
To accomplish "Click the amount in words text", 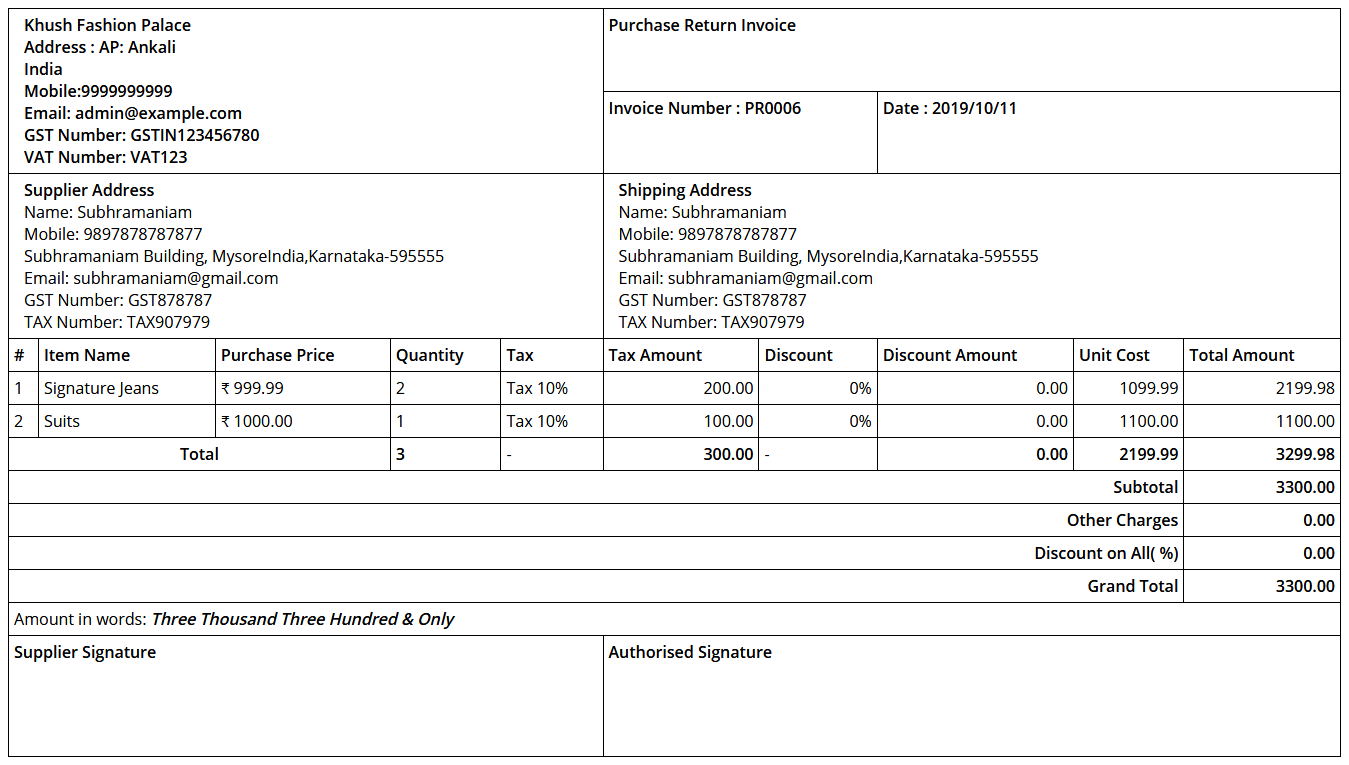I will point(302,619).
